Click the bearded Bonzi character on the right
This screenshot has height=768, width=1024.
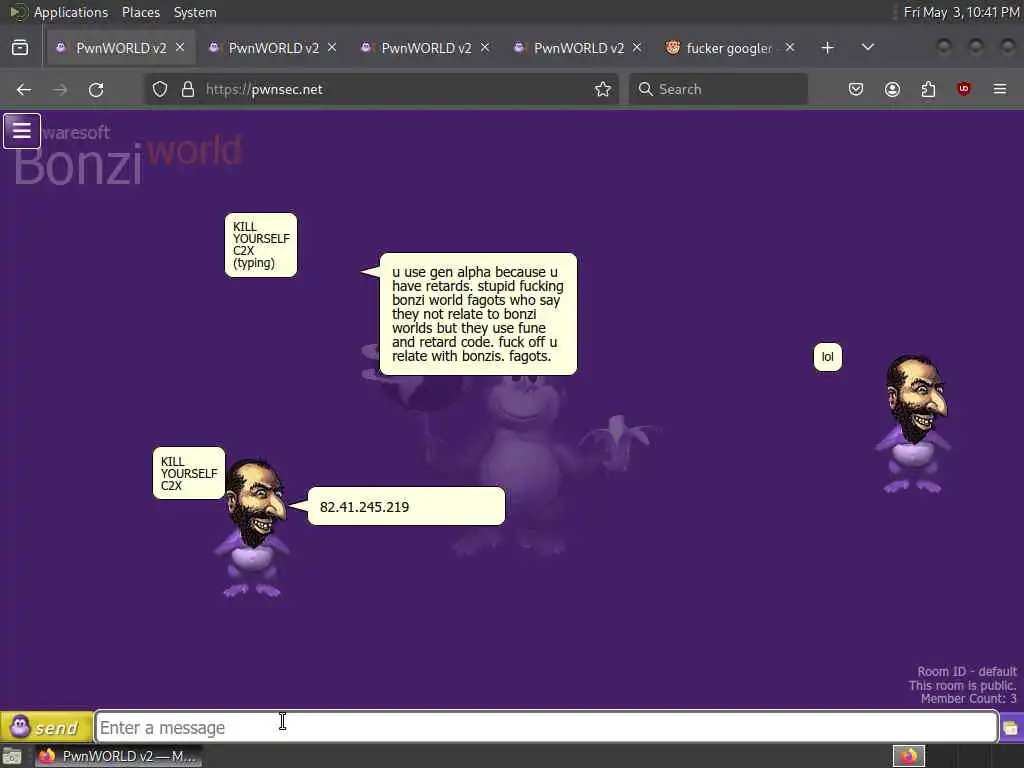[x=914, y=423]
